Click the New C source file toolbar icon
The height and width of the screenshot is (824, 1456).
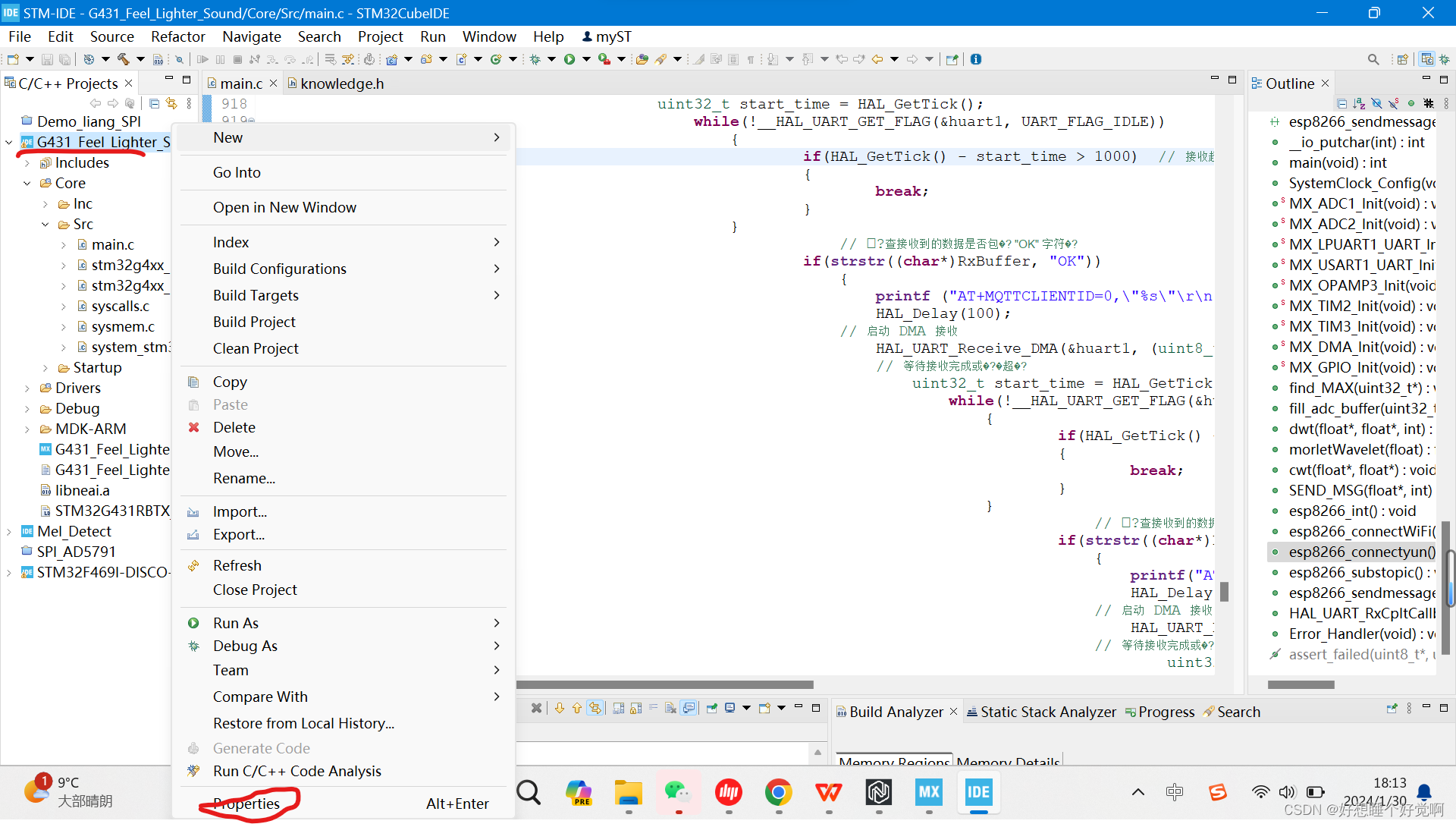tap(461, 59)
